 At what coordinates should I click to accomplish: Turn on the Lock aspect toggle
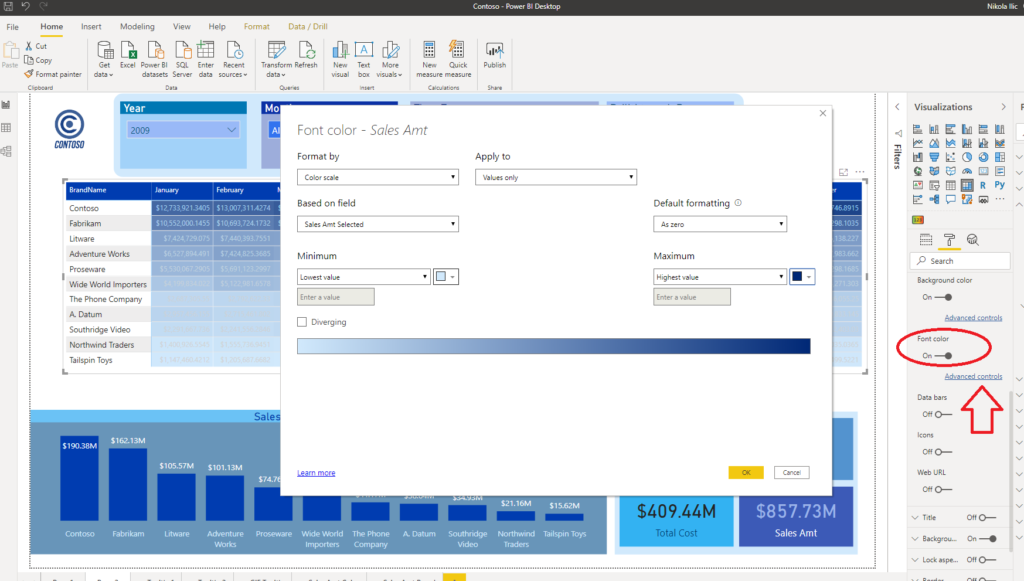[x=987, y=560]
